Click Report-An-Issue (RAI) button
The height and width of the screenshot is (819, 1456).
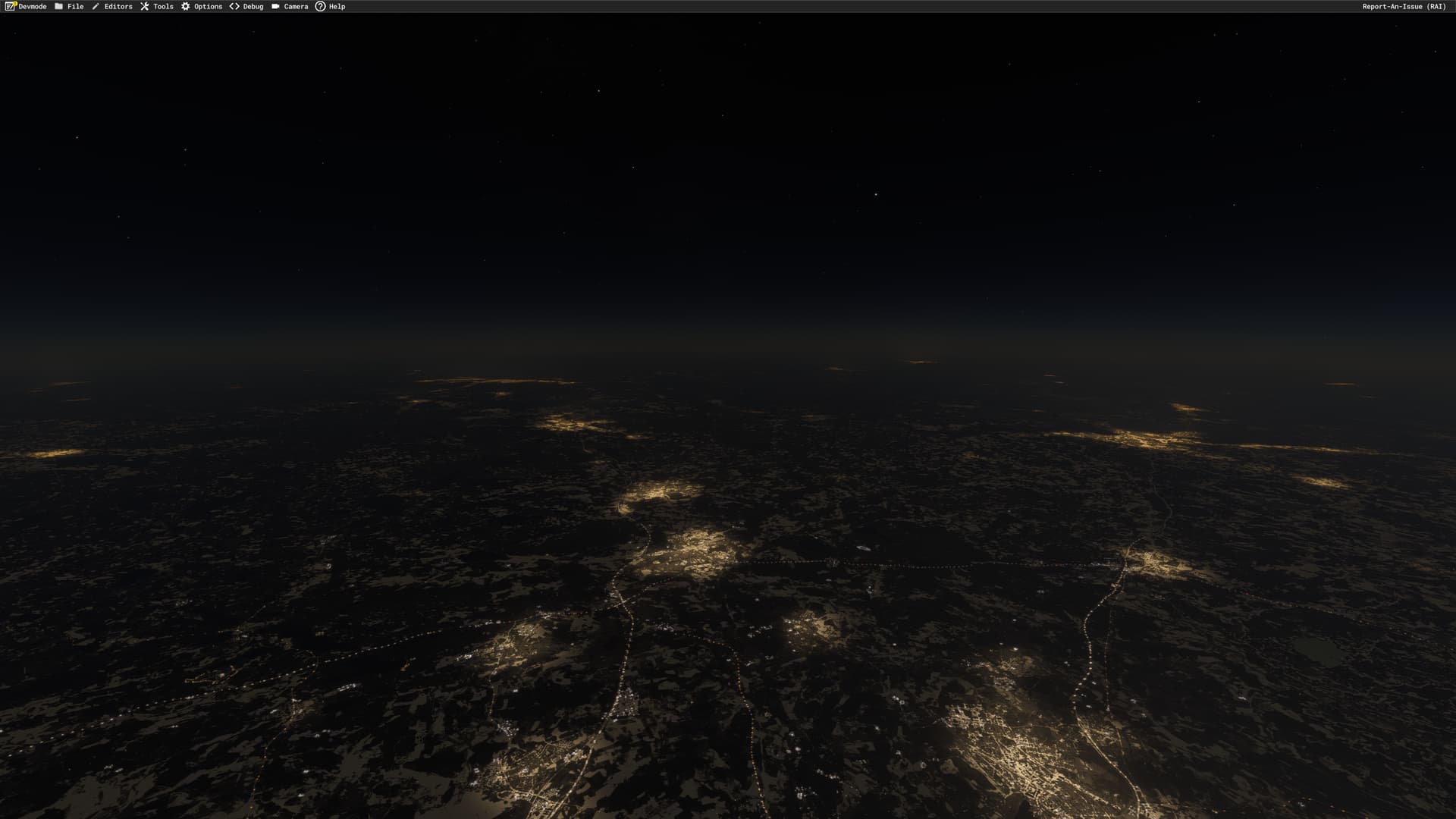[1404, 6]
